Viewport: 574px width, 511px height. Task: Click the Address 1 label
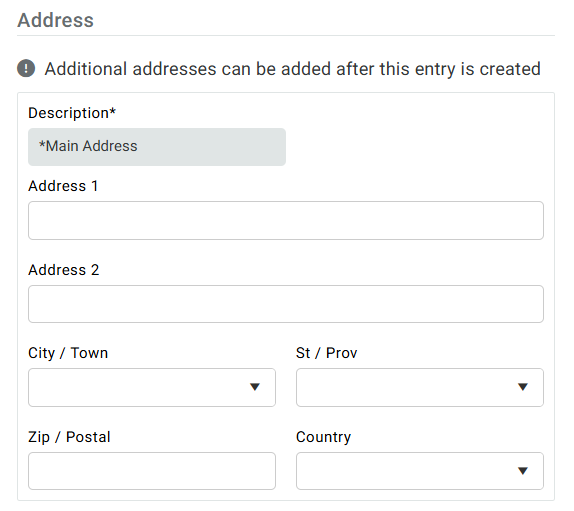coord(63,186)
